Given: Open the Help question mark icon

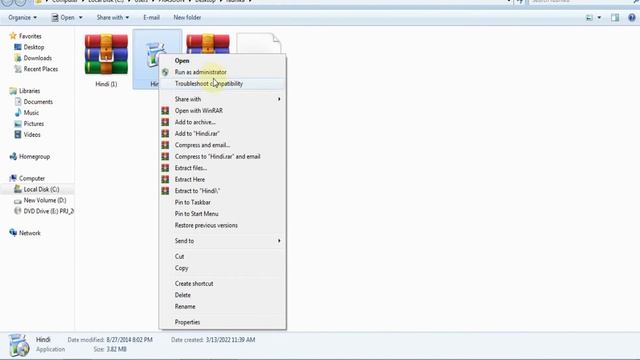Looking at the screenshot, I should coord(632,18).
